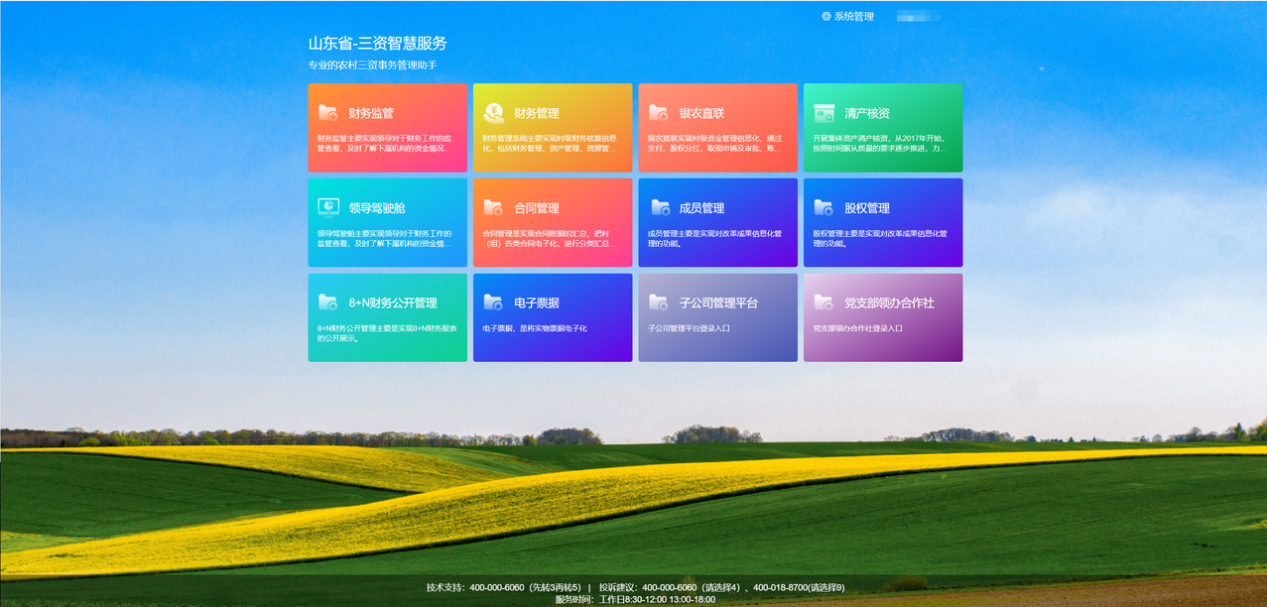
Task: Open the 党支部领办合作社 login entry
Action: [882, 317]
